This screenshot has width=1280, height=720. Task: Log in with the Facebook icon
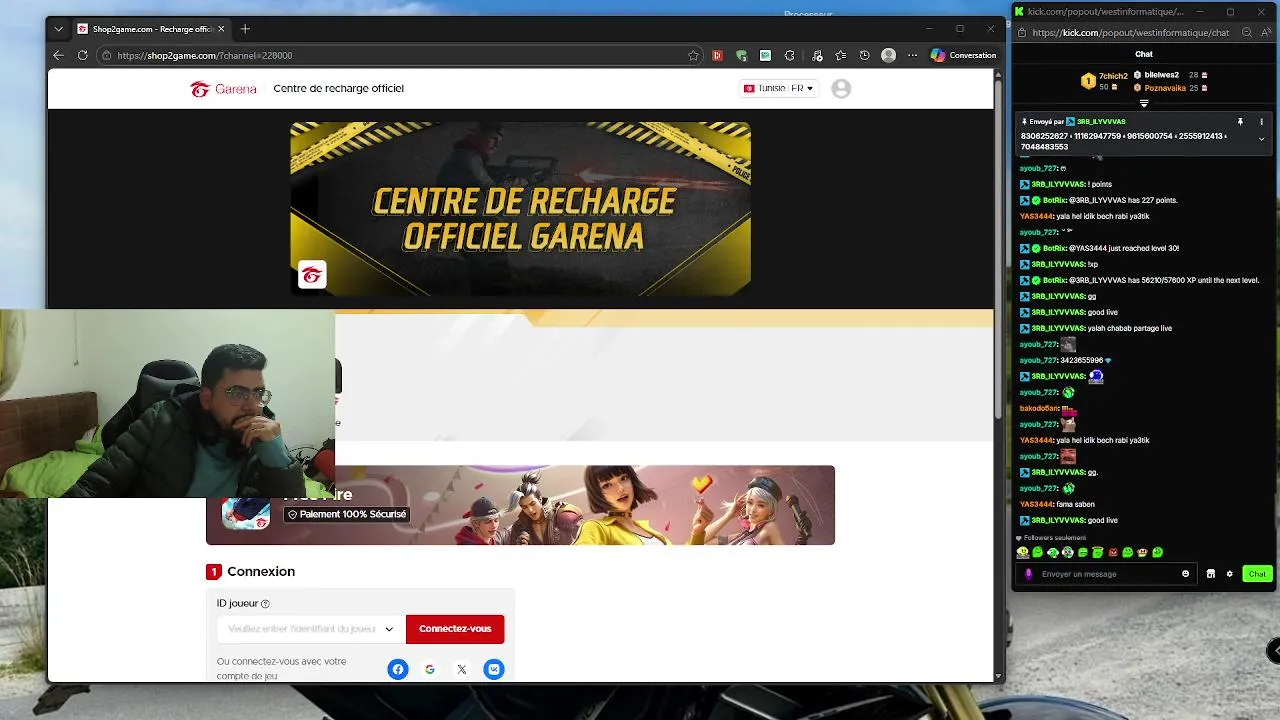tap(398, 669)
